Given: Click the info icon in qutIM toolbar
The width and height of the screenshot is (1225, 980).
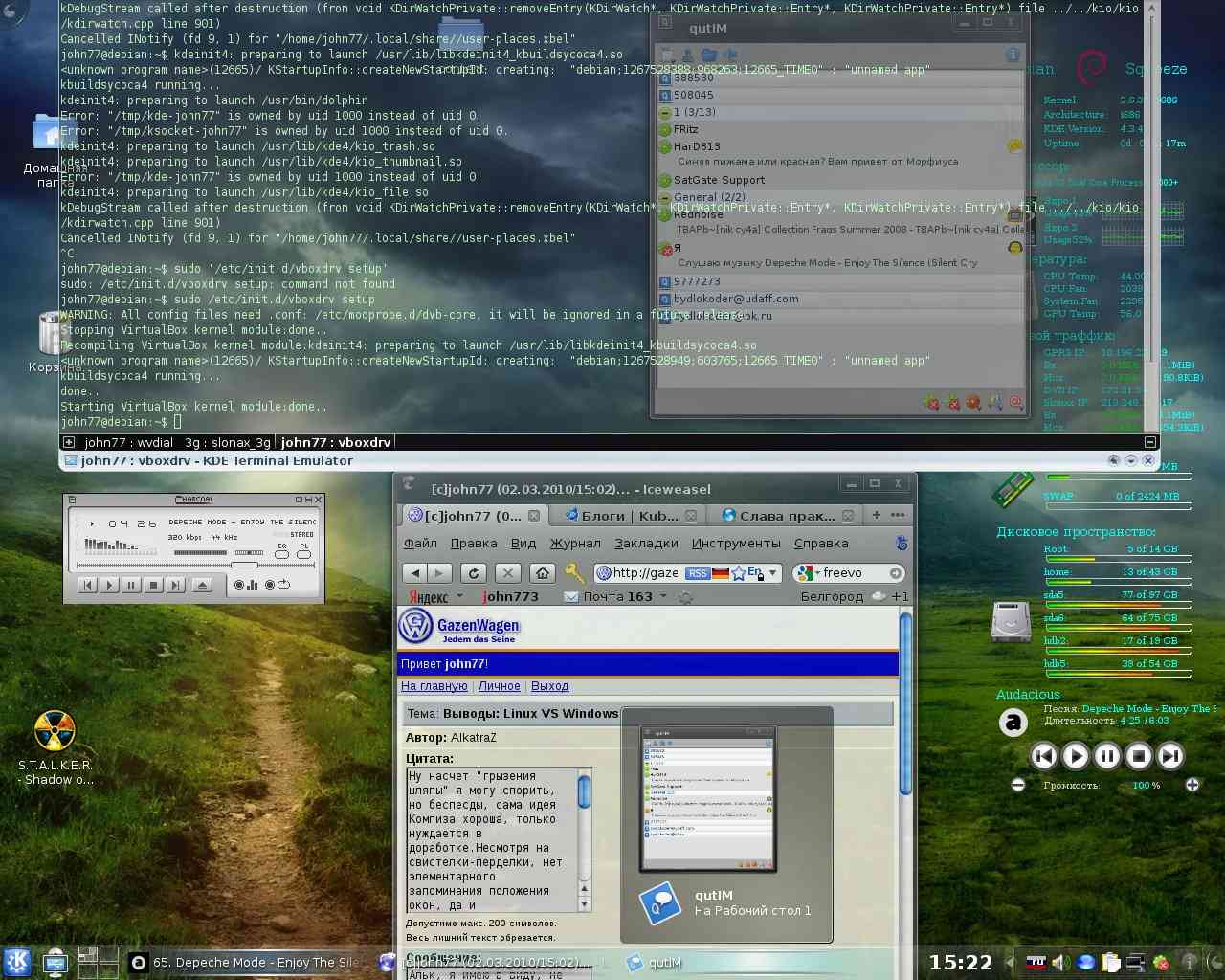Looking at the screenshot, I should click(x=1013, y=55).
